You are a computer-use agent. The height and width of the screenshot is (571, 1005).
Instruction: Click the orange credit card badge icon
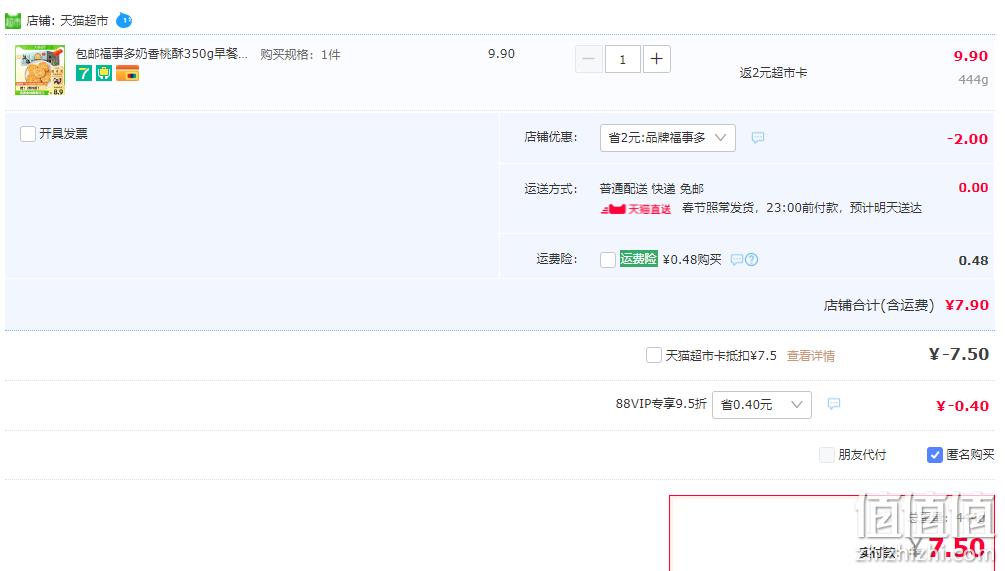tap(128, 73)
